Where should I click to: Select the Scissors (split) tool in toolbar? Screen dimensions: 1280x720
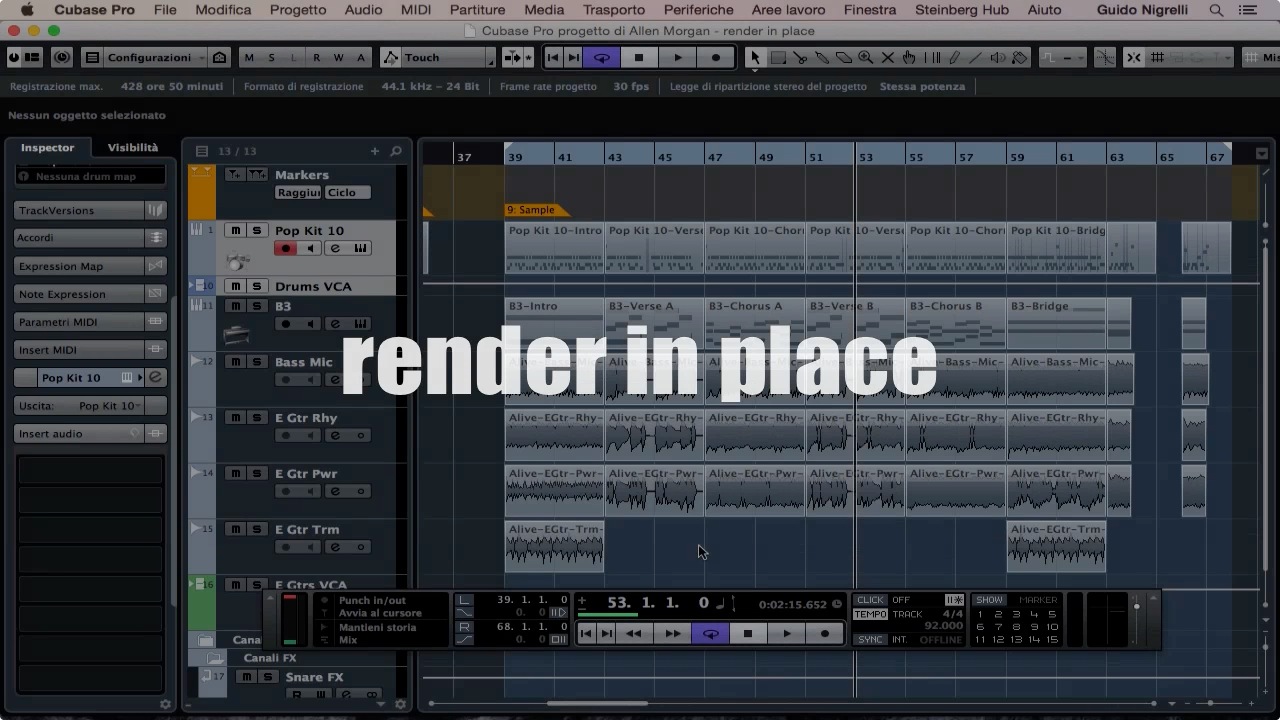click(x=800, y=58)
